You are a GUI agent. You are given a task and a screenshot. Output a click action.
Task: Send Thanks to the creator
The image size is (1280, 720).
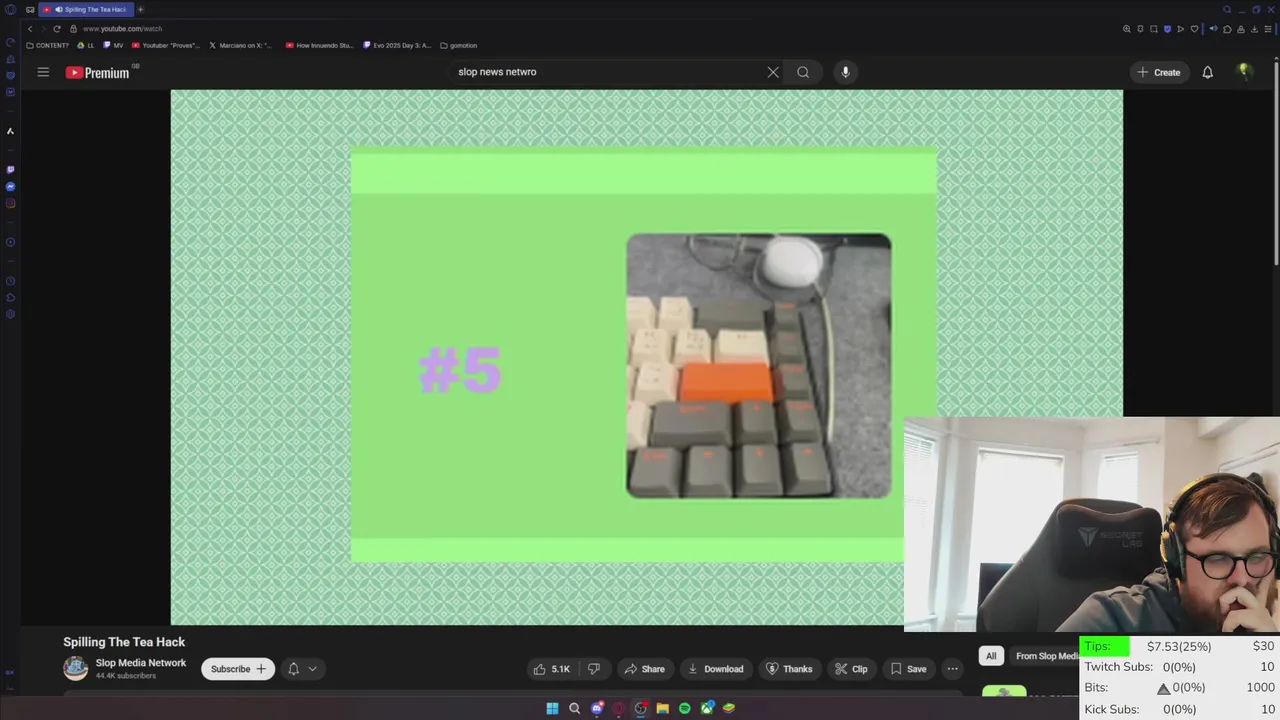(x=789, y=669)
